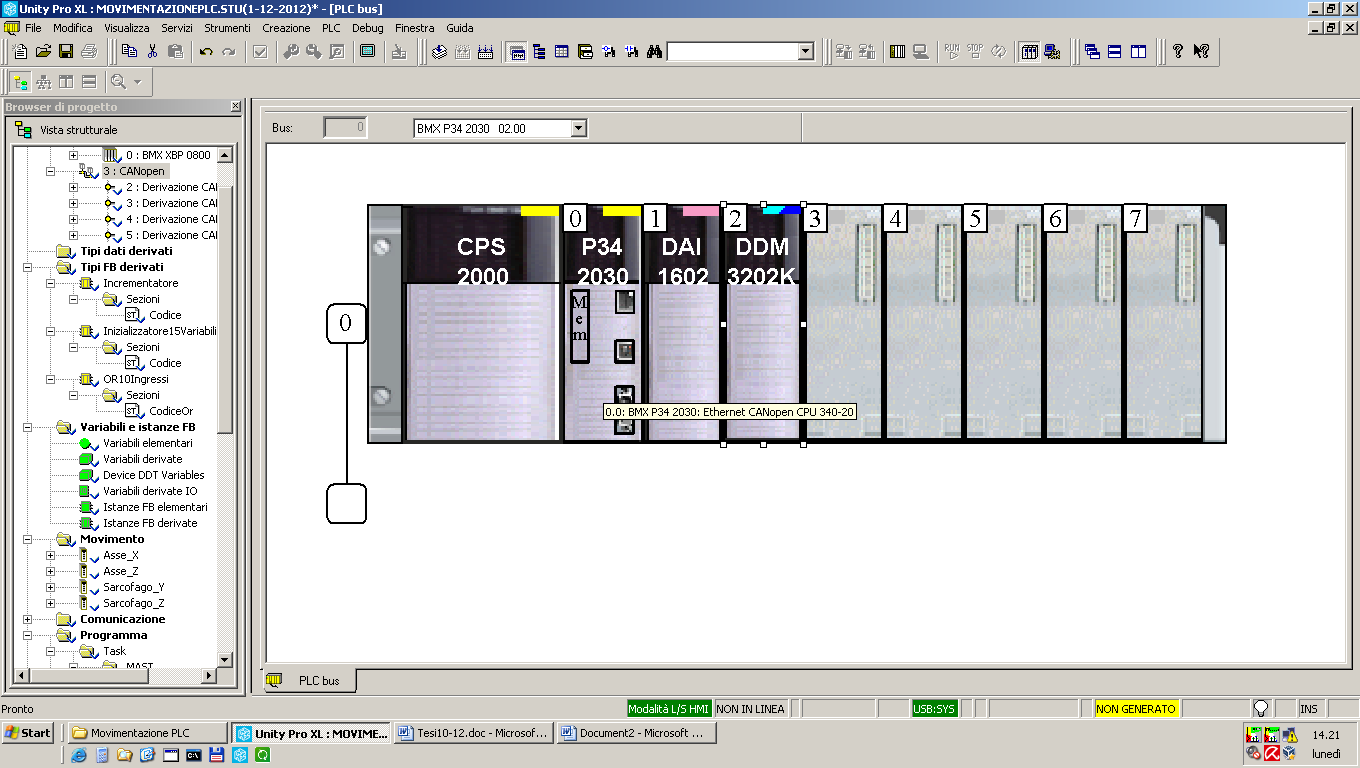This screenshot has width=1360, height=768.
Task: Click the functional view hierarchy icon
Action: [x=44, y=82]
